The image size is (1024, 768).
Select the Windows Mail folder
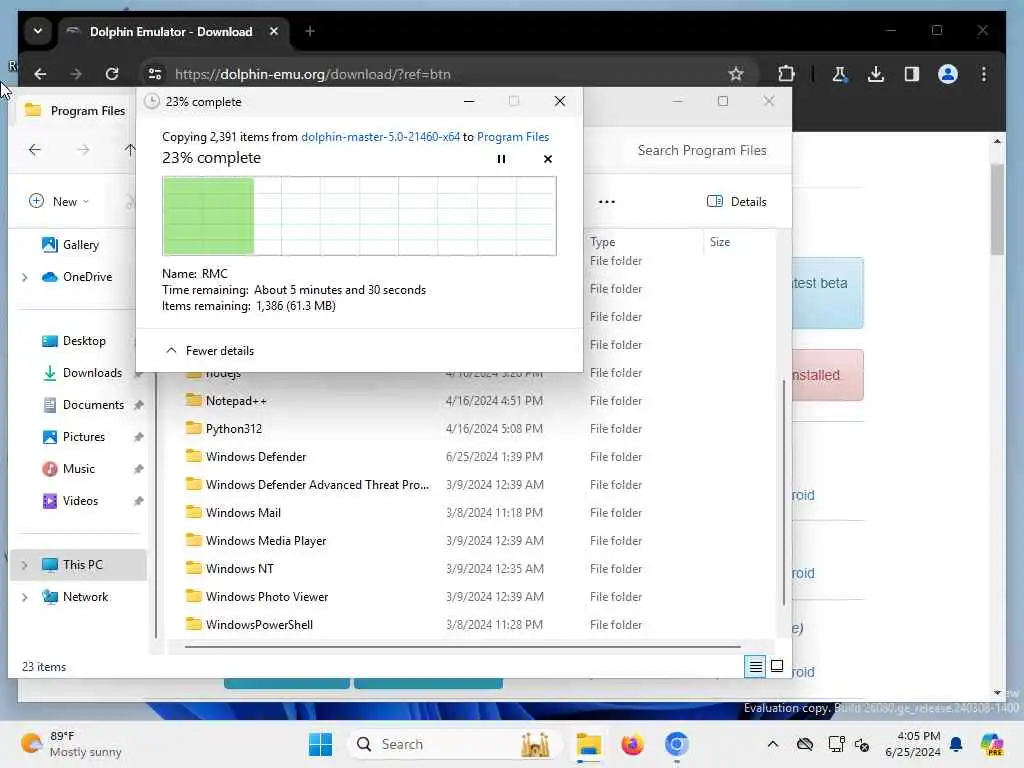243,513
